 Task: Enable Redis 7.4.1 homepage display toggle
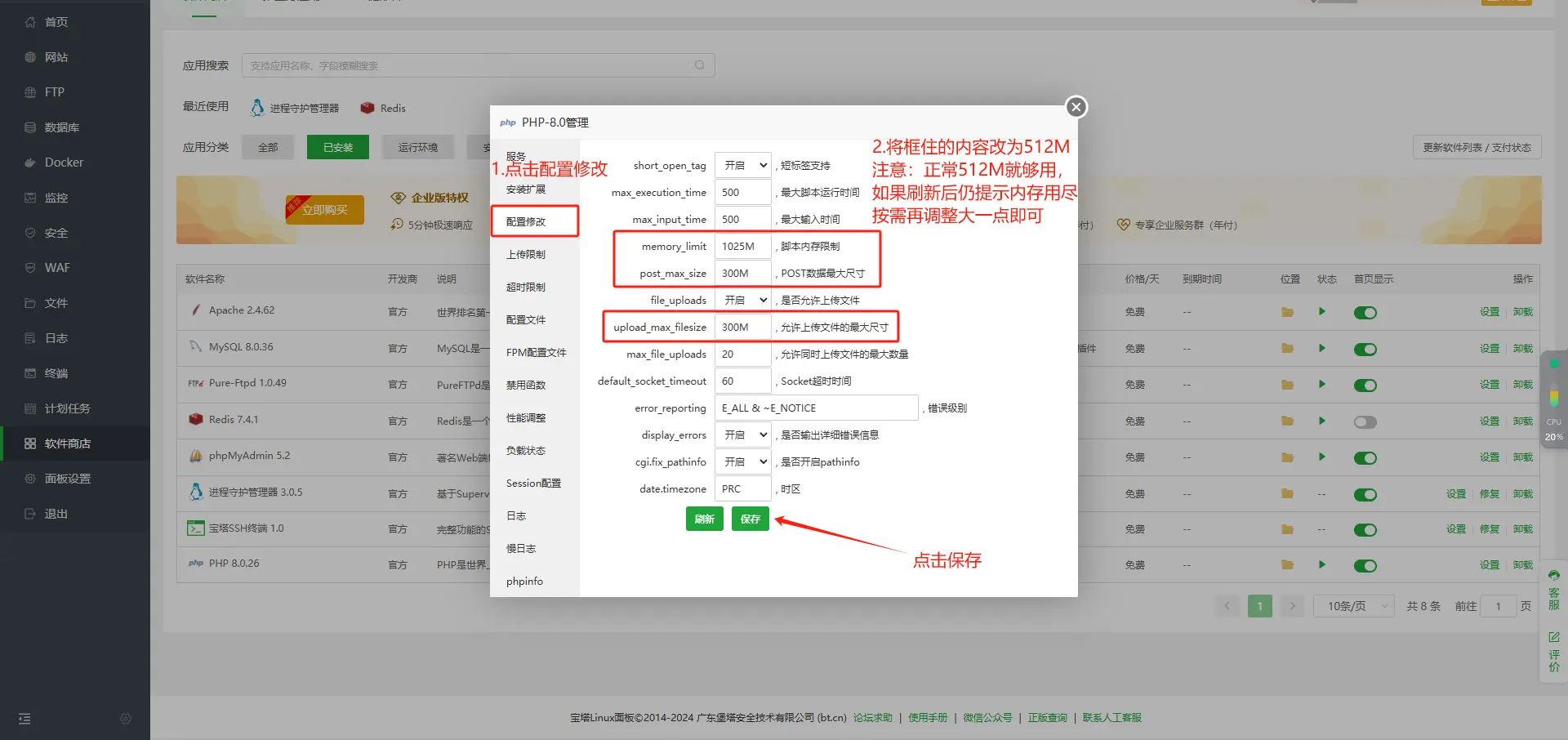(1365, 422)
